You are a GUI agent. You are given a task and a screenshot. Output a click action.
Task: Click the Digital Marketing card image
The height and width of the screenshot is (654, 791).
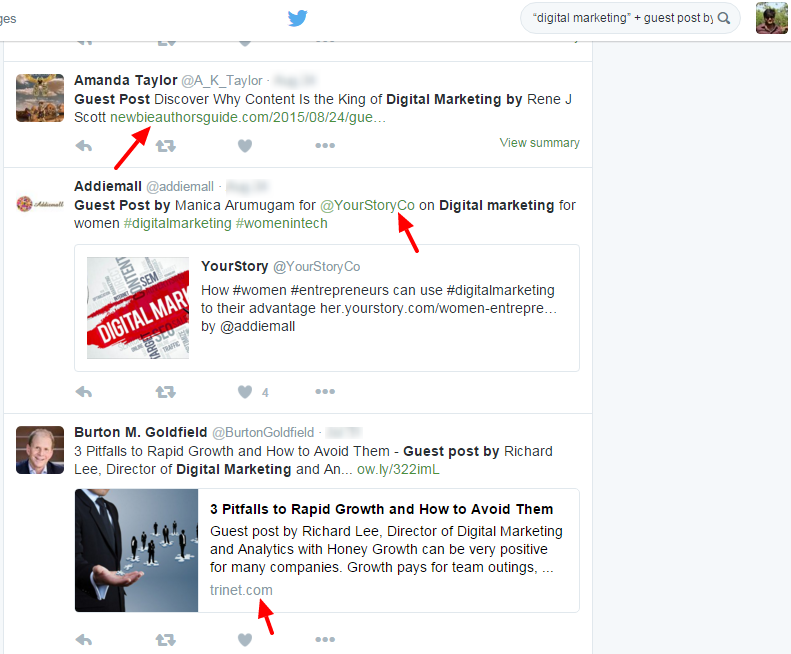(138, 308)
